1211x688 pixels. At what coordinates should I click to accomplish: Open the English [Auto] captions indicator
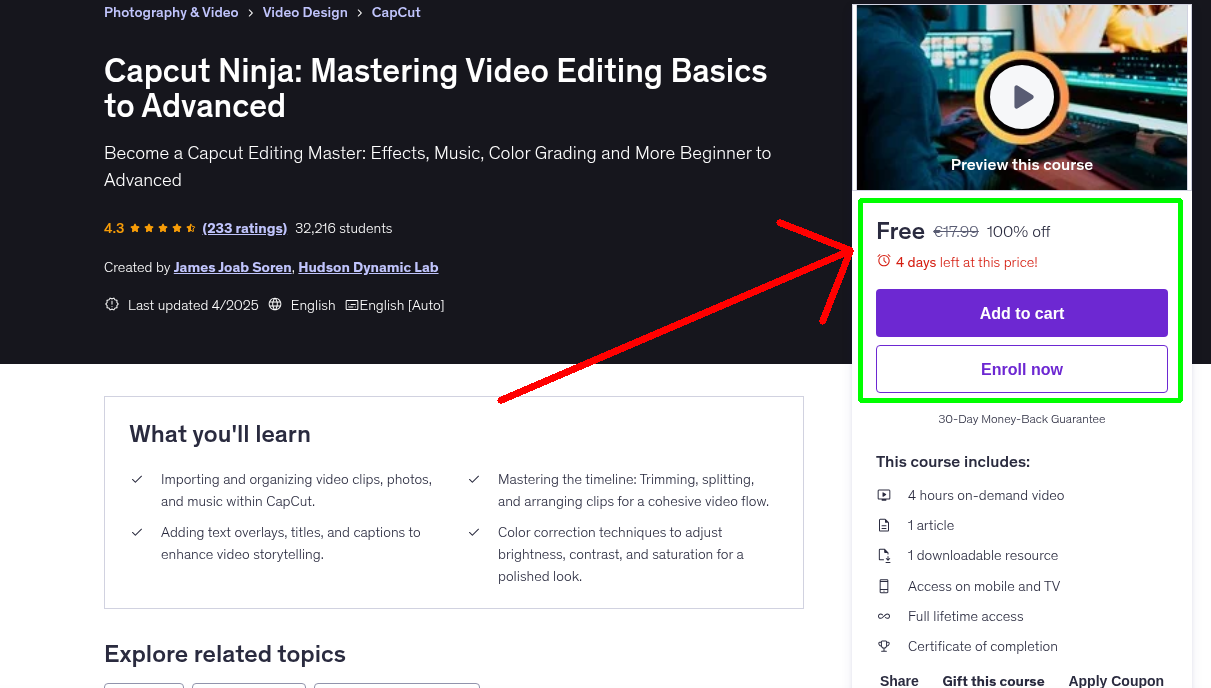(x=394, y=304)
